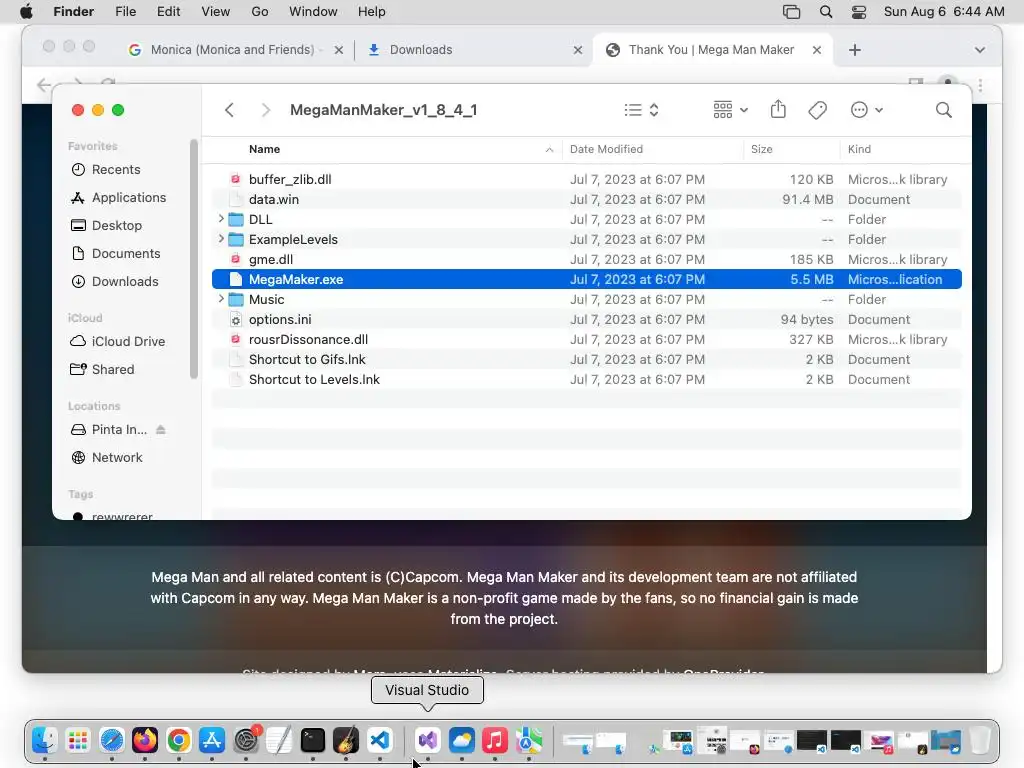Sort files by Kind column
Image resolution: width=1024 pixels, height=768 pixels.
pyautogui.click(x=859, y=149)
